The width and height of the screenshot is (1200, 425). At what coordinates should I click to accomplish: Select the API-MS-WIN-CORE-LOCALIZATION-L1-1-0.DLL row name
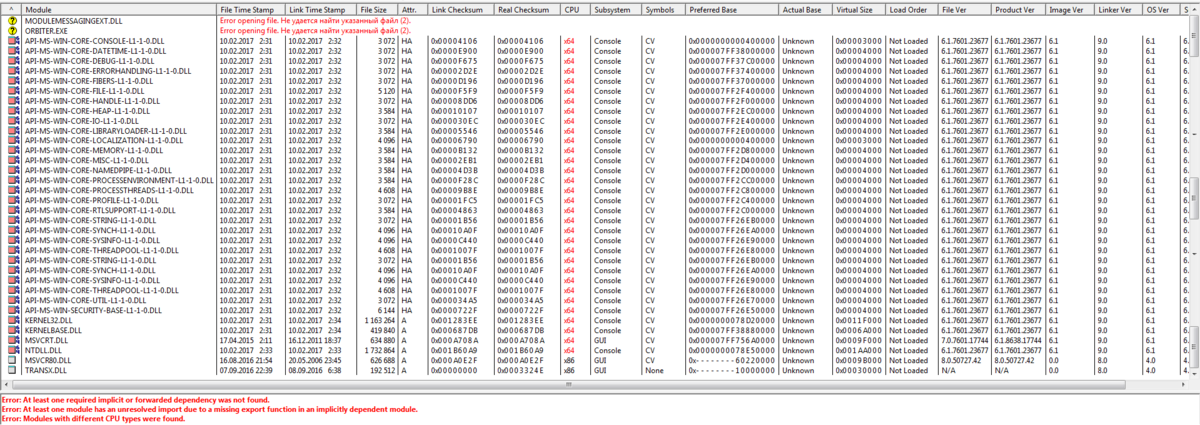(x=104, y=141)
